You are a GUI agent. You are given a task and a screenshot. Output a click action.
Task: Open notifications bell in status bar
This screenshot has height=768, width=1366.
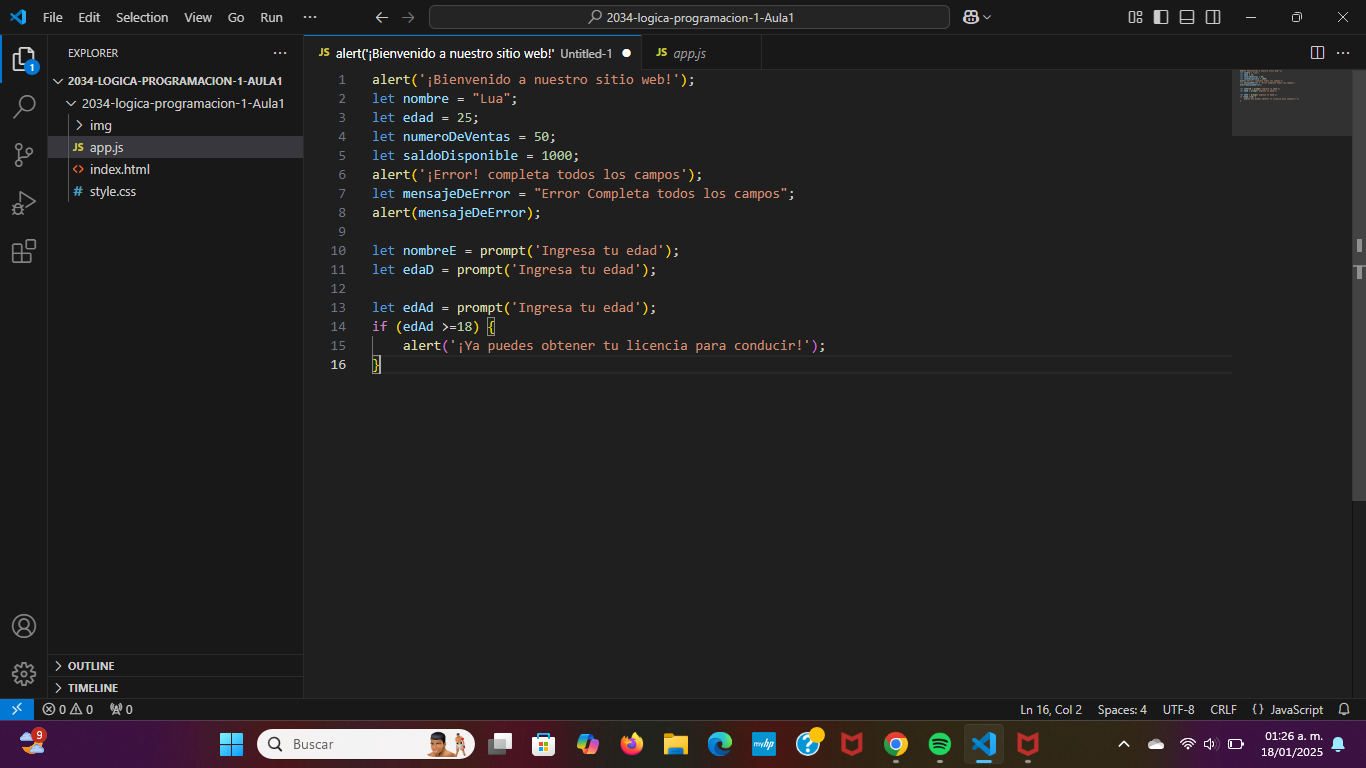[x=1344, y=709]
